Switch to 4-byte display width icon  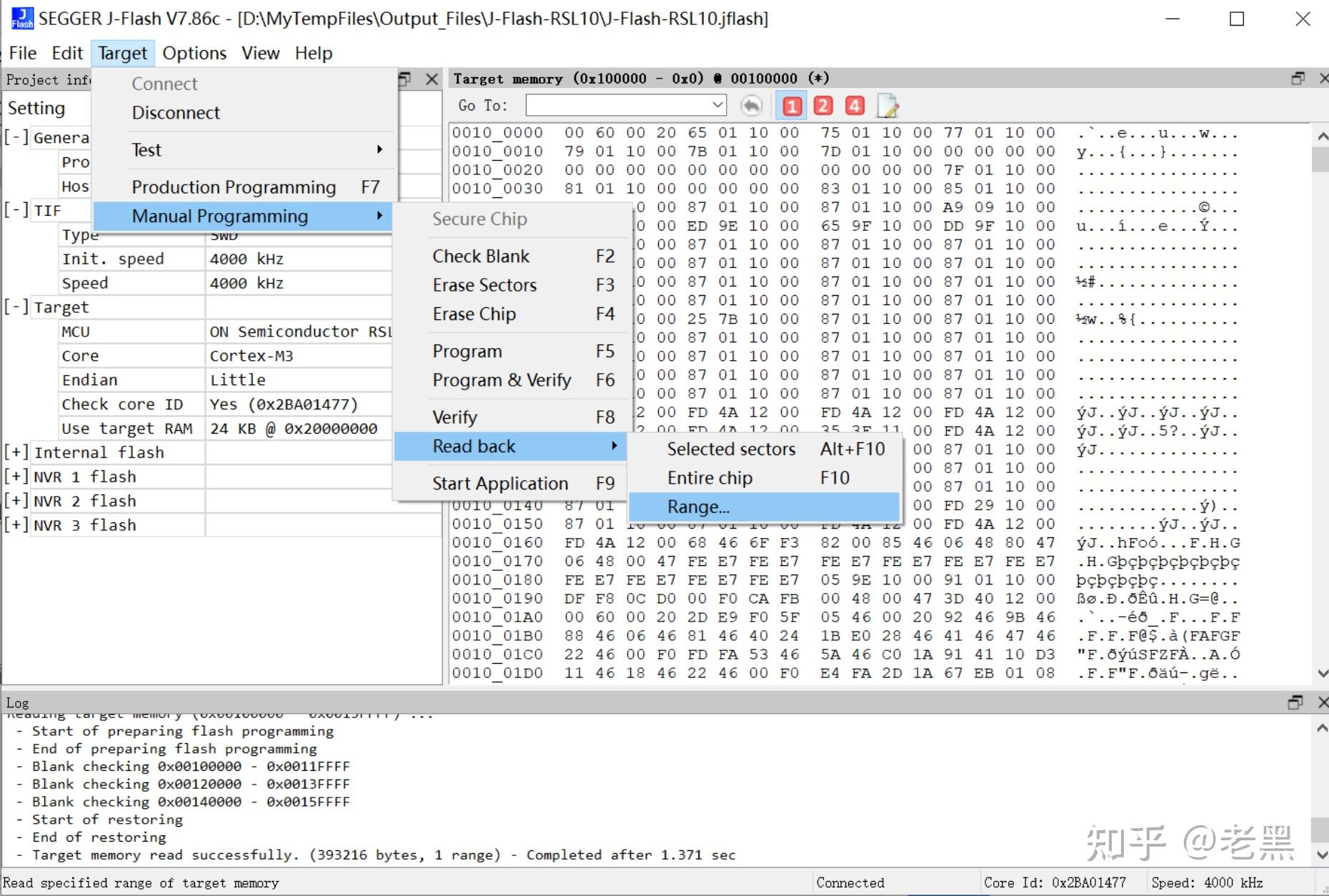click(x=855, y=106)
